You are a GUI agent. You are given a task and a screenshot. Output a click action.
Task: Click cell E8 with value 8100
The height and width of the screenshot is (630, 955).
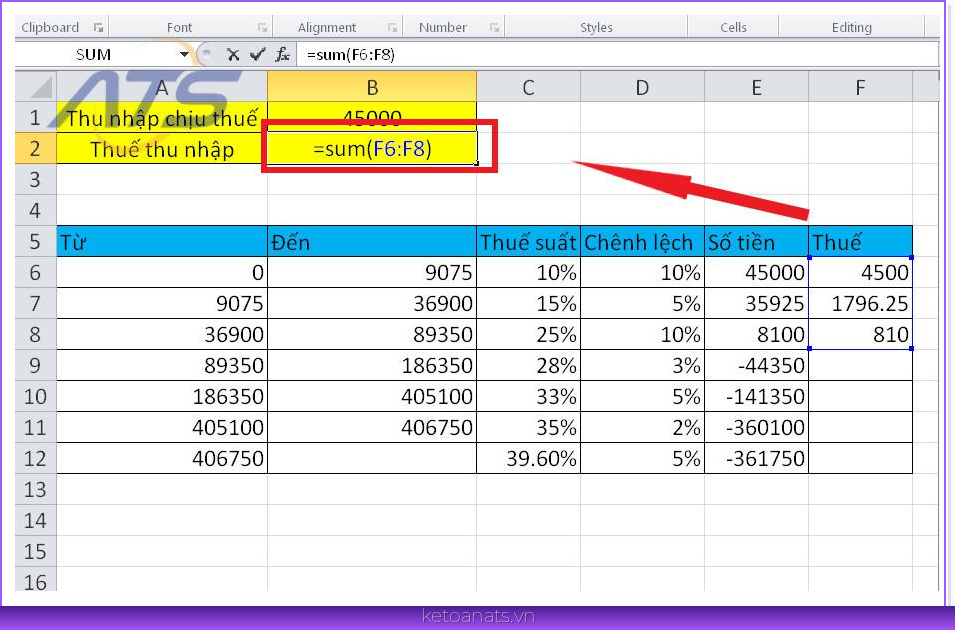[756, 334]
